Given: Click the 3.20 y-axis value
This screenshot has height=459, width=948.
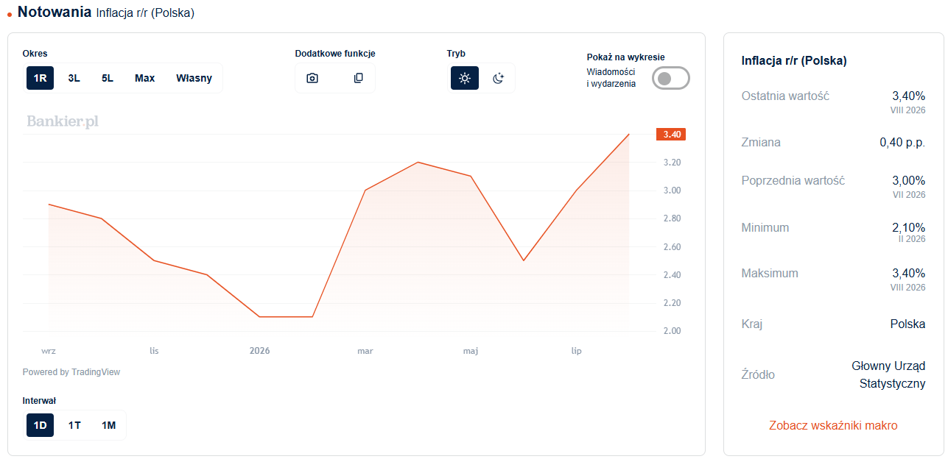Looking at the screenshot, I should tap(672, 163).
